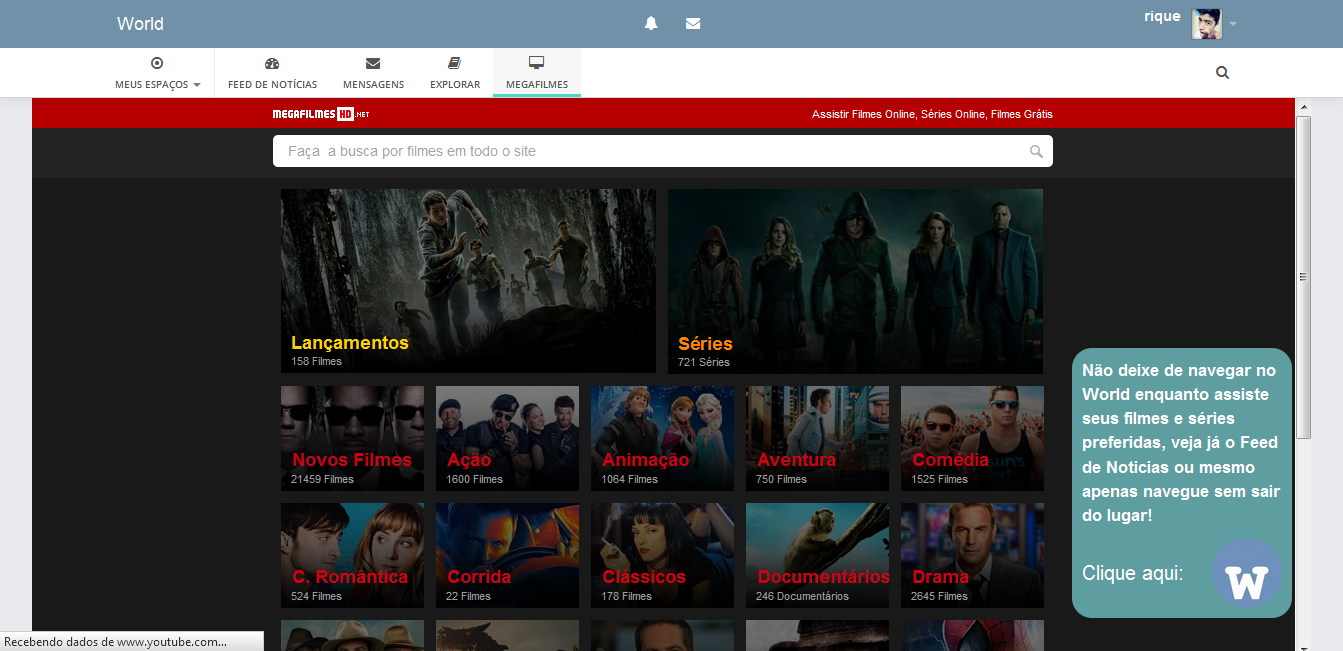The height and width of the screenshot is (651, 1343).
Task: Open the C. Romântica category tile
Action: tap(352, 555)
